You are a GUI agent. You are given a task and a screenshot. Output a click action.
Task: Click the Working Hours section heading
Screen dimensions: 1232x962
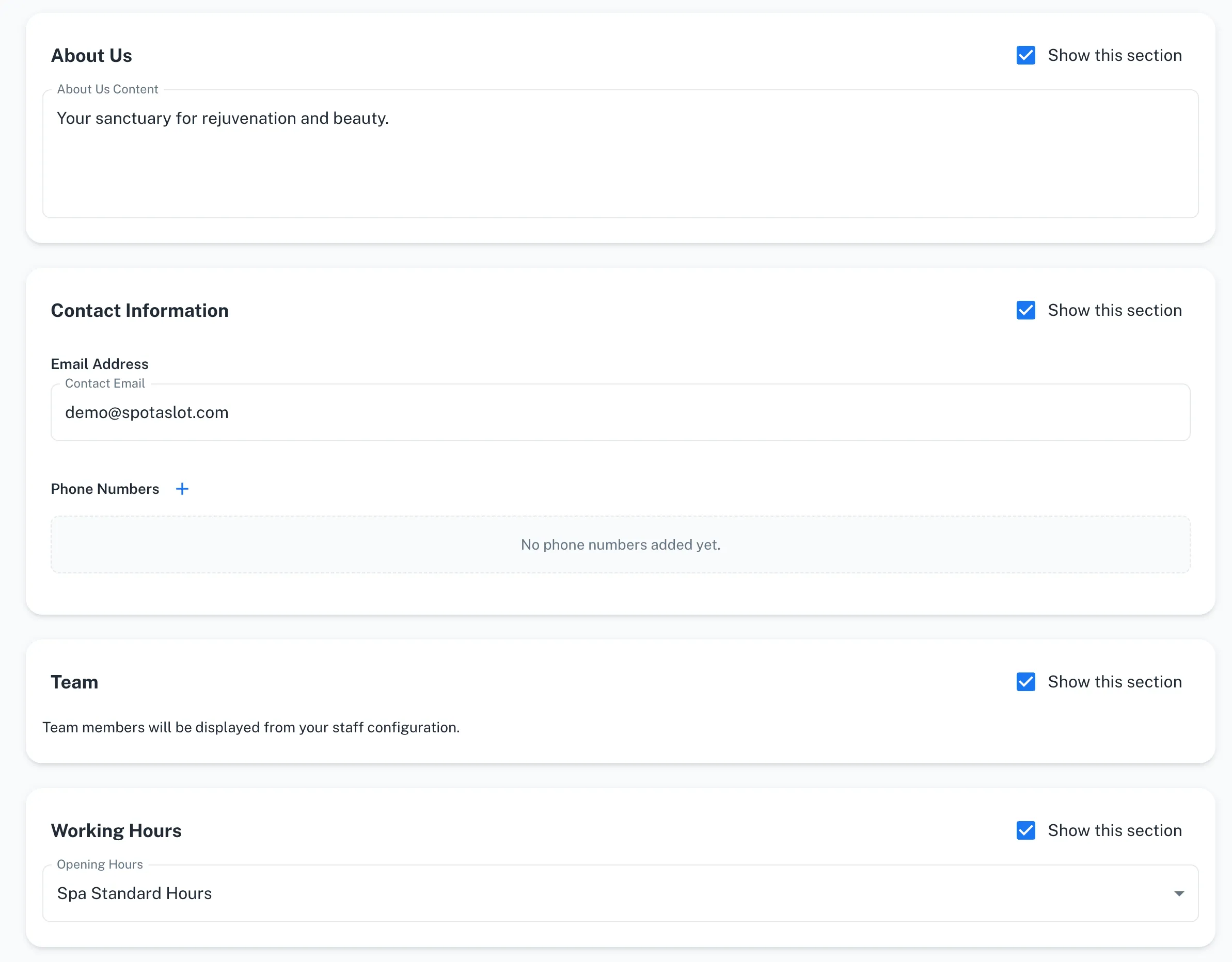[x=116, y=830]
